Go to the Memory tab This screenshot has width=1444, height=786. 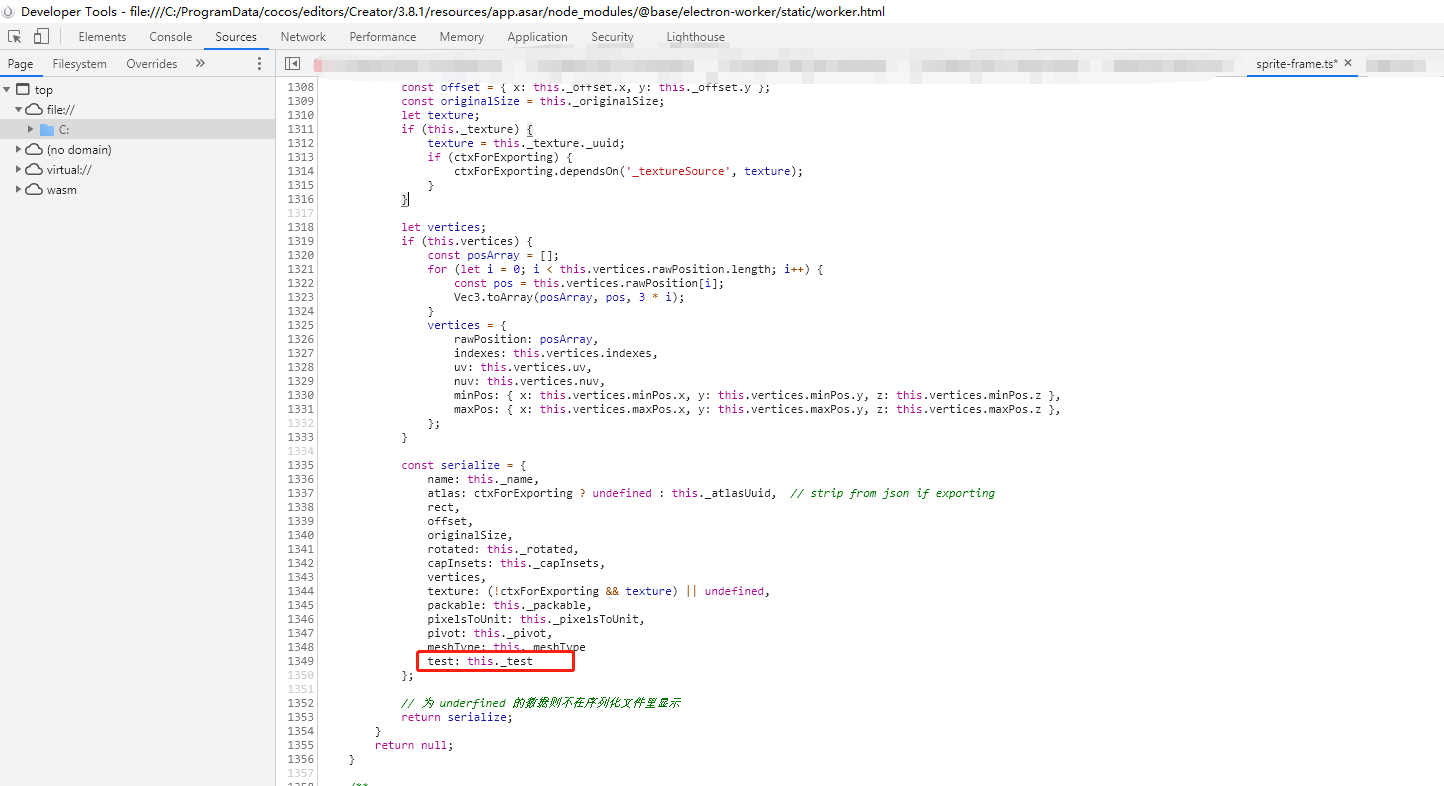pyautogui.click(x=461, y=37)
